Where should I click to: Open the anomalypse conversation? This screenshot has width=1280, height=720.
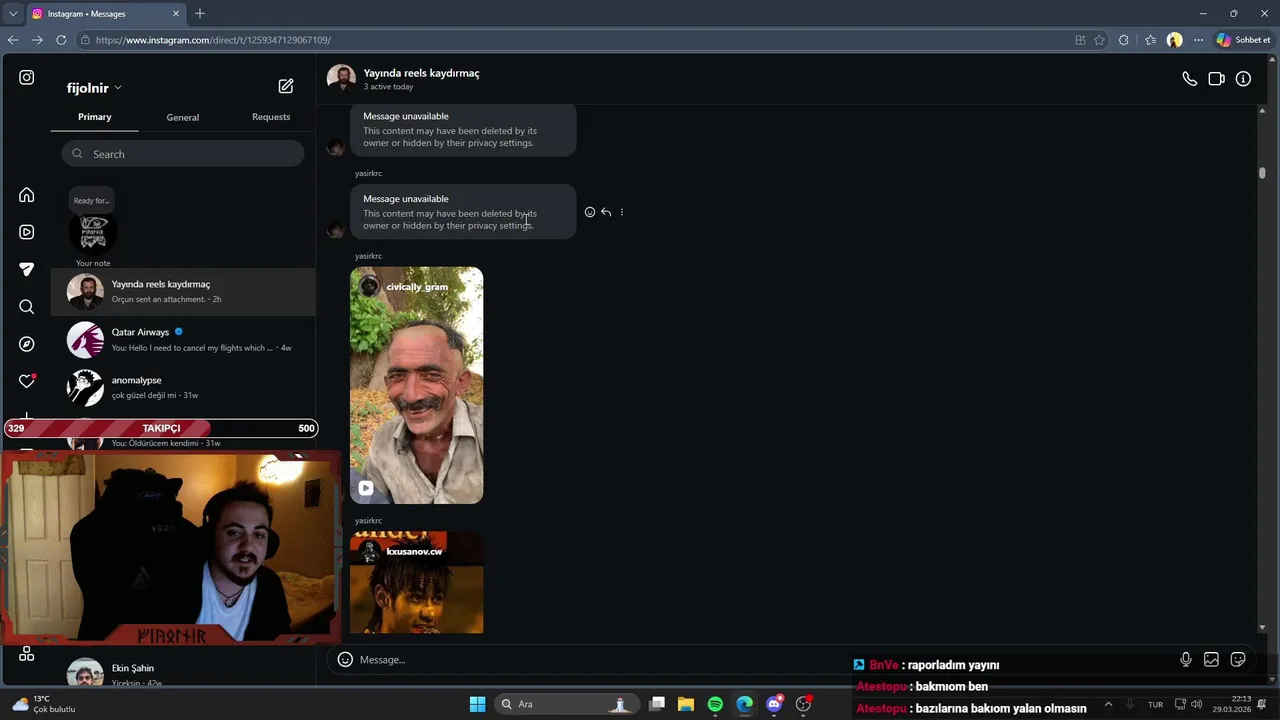183,388
